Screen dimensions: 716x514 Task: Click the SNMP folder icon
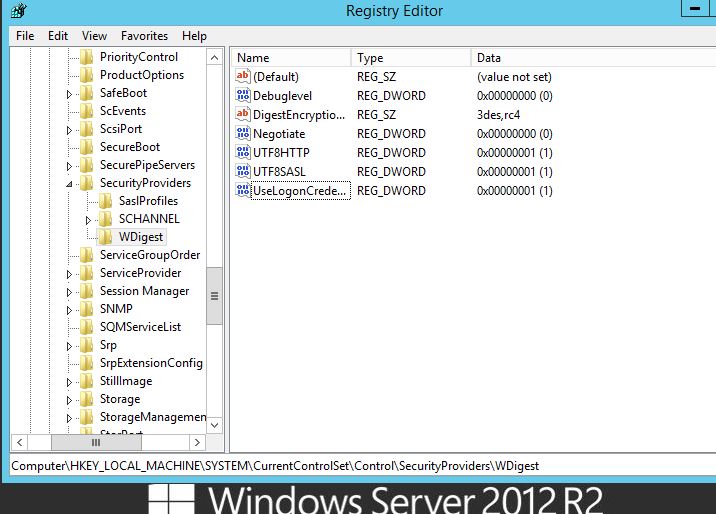click(x=86, y=309)
